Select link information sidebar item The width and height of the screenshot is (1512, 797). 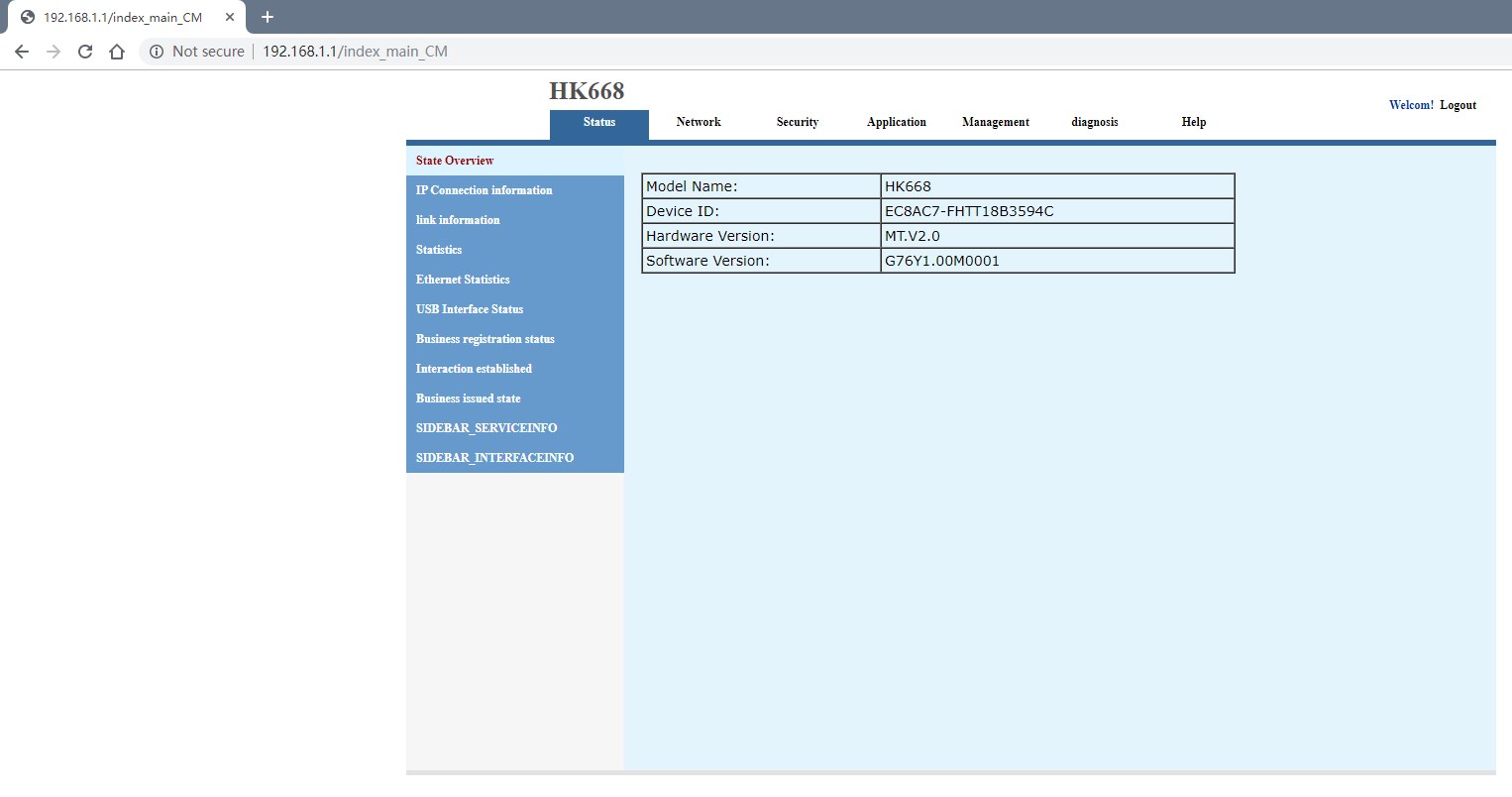click(458, 220)
